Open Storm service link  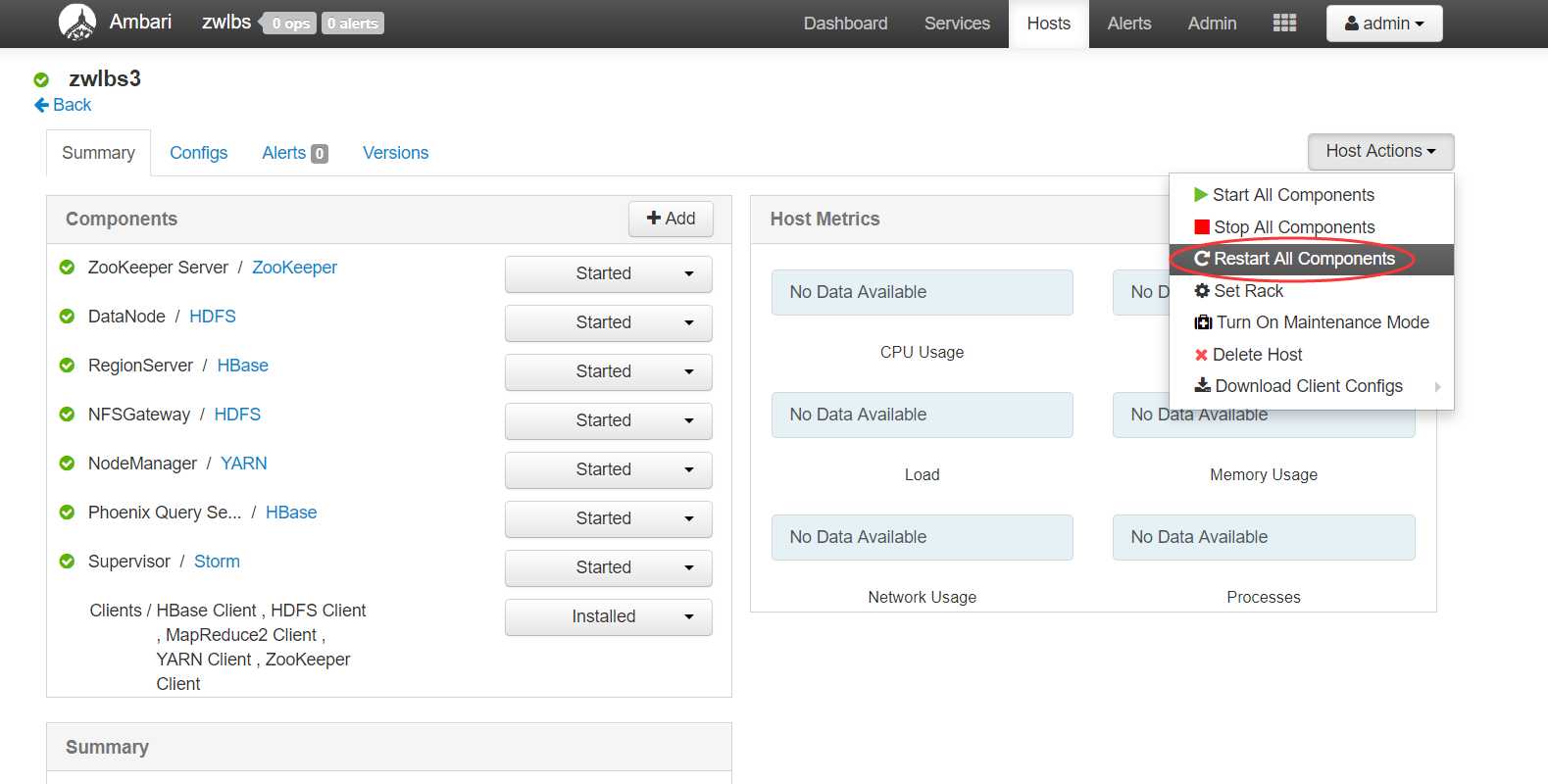(x=217, y=562)
